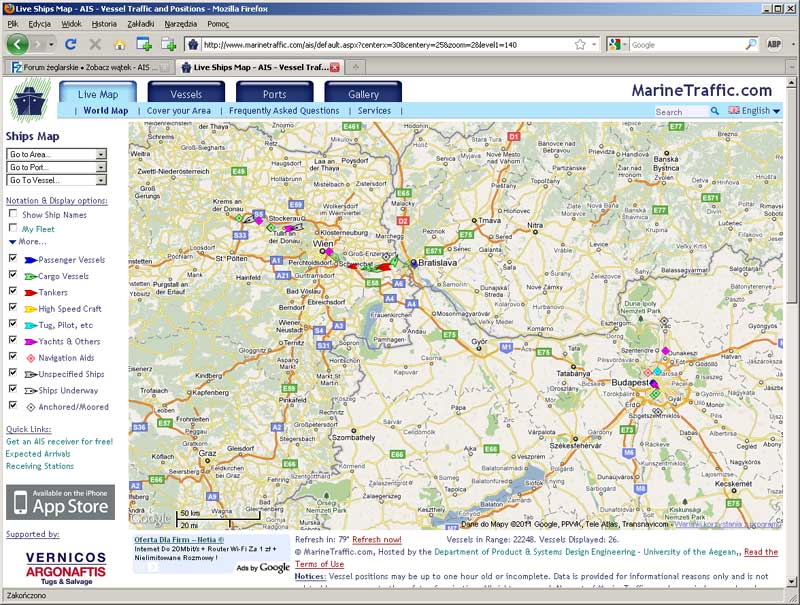Click the bookmark star in the address bar

click(x=580, y=44)
